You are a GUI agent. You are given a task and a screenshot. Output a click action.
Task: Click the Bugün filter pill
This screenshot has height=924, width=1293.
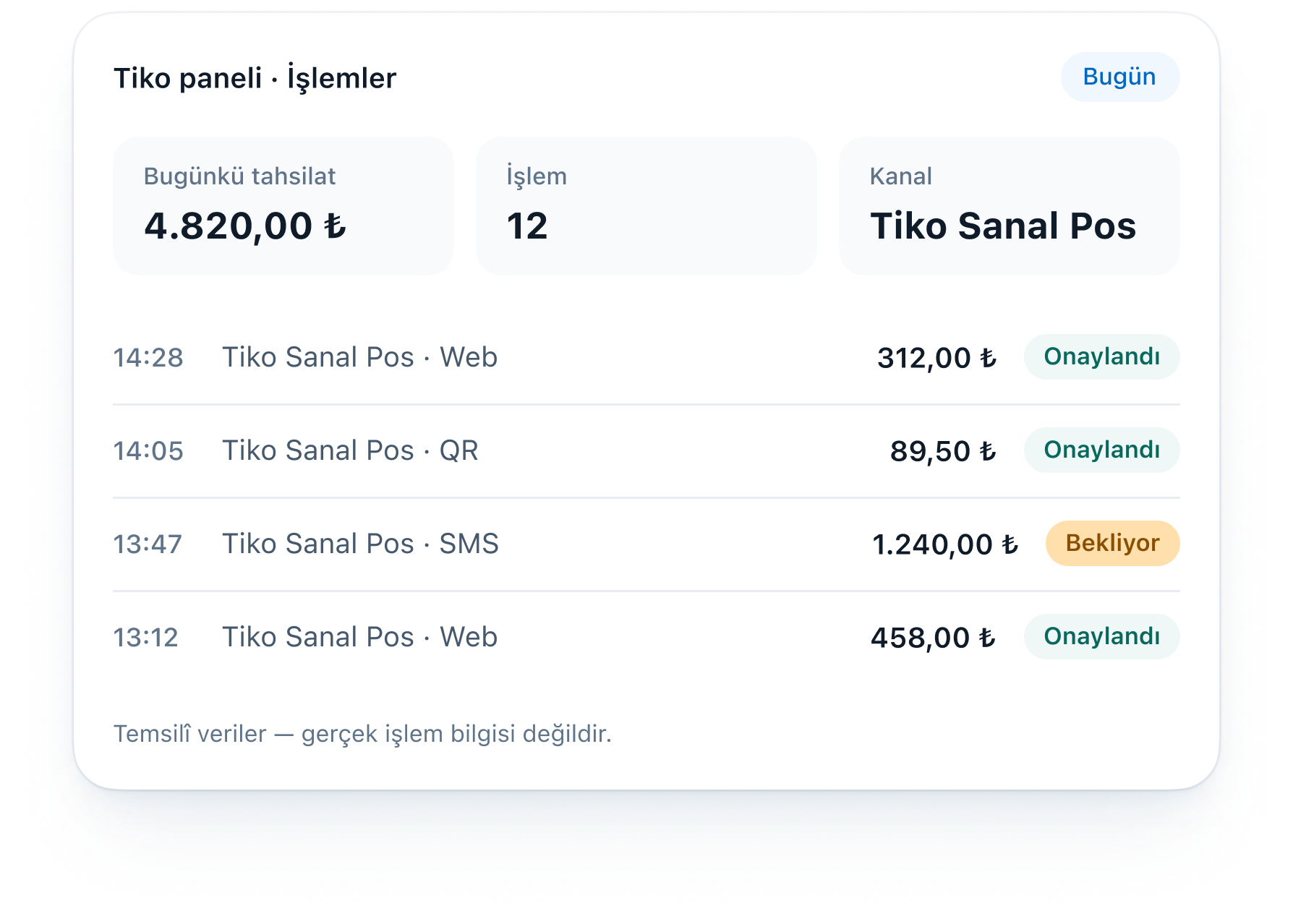point(1119,77)
